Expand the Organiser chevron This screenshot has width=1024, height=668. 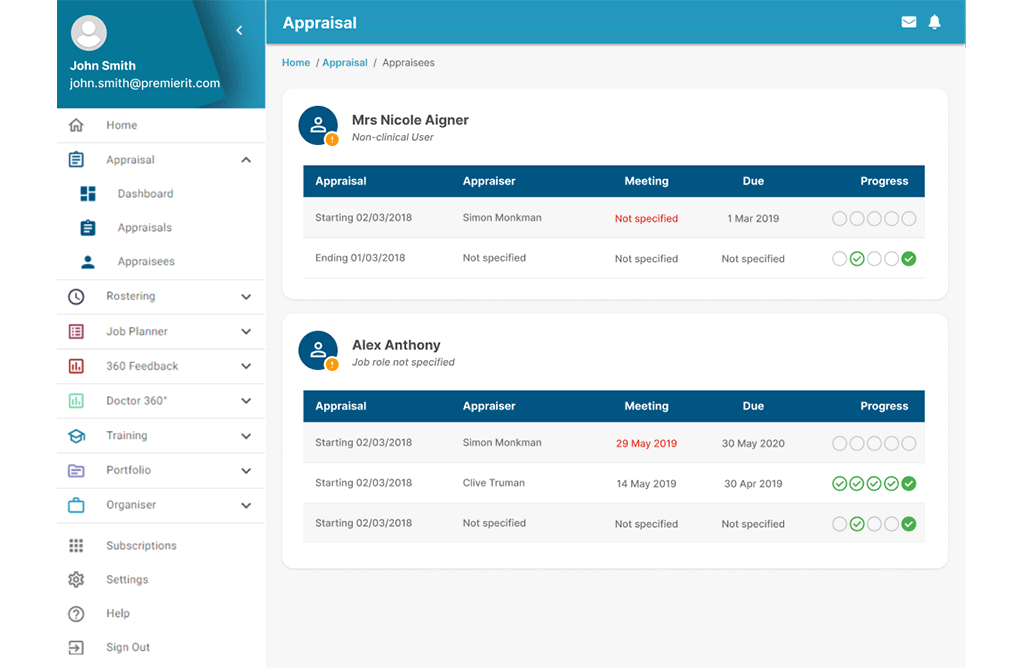tap(246, 505)
